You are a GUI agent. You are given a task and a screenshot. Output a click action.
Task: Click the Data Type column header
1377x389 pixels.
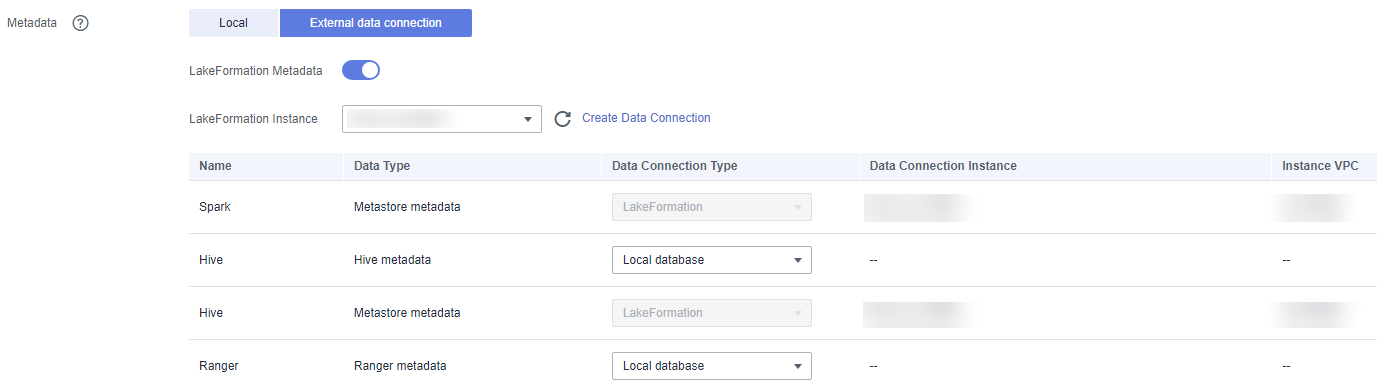click(382, 166)
